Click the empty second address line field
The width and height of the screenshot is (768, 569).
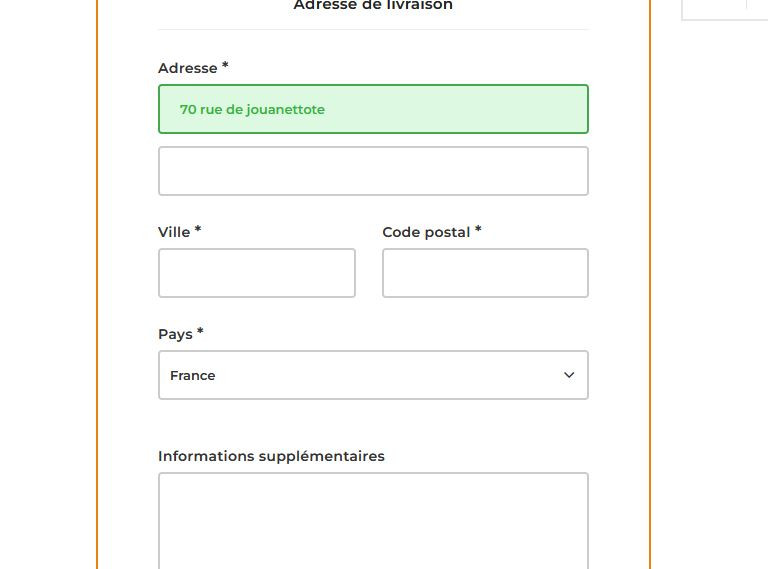[373, 171]
